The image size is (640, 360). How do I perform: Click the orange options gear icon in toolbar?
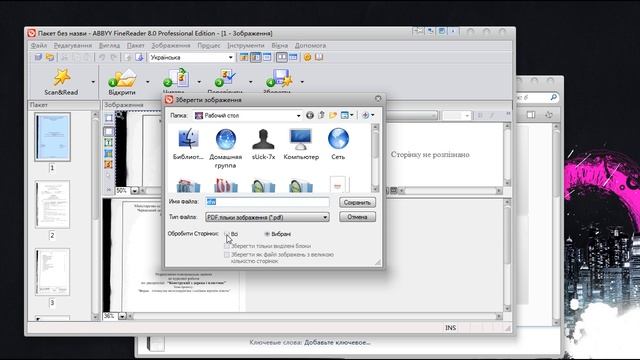307,58
